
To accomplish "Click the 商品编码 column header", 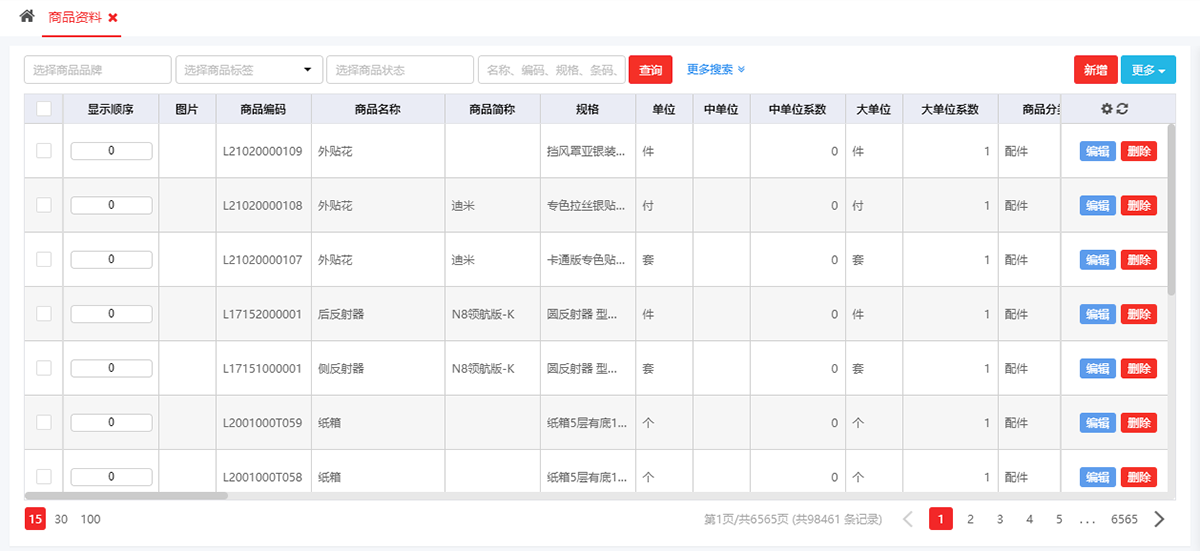I will (264, 109).
